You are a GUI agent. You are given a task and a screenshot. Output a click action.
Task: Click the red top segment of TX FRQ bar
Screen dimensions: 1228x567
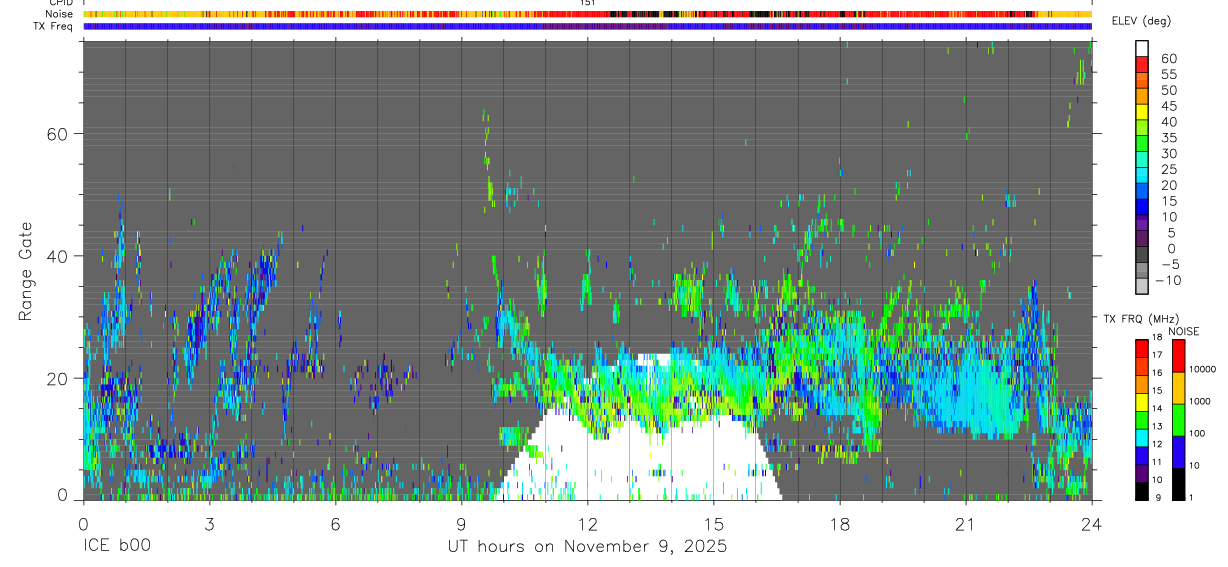(1141, 348)
